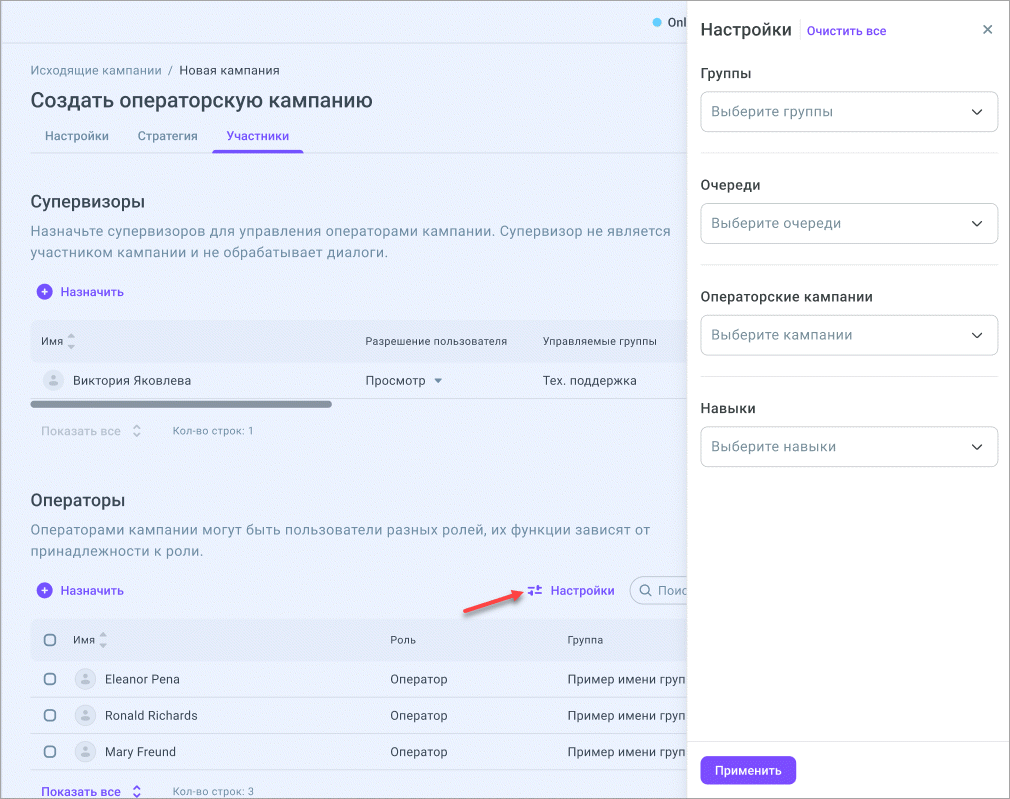Click the Очистить все link
This screenshot has height=799, width=1010.
(x=846, y=31)
